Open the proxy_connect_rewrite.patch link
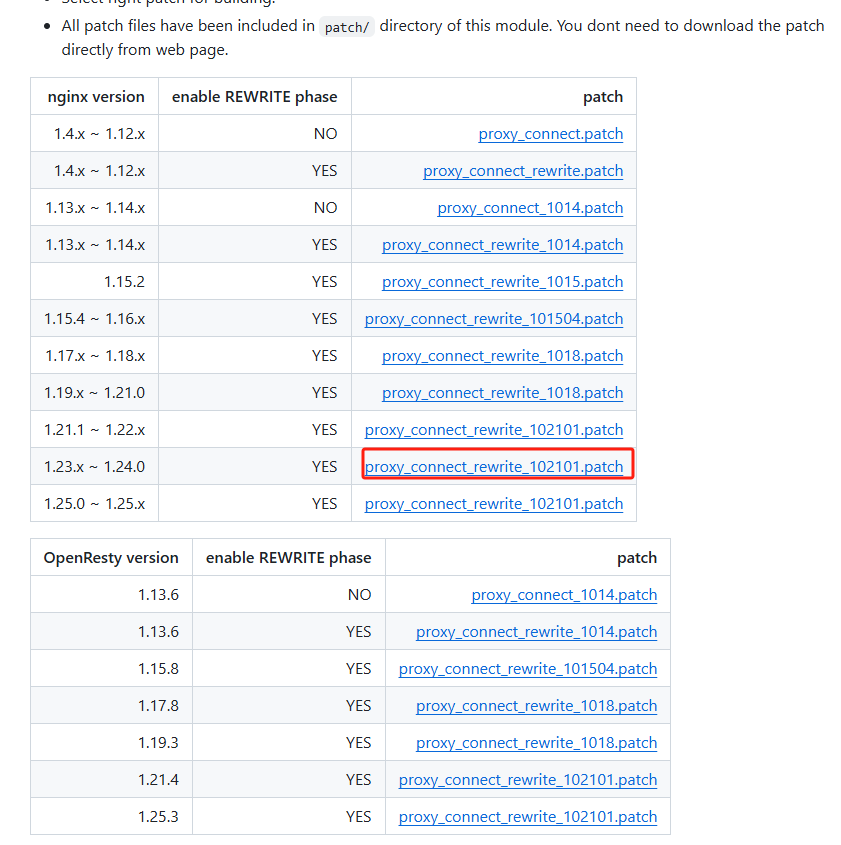Image resolution: width=841 pixels, height=845 pixels. coord(523,171)
